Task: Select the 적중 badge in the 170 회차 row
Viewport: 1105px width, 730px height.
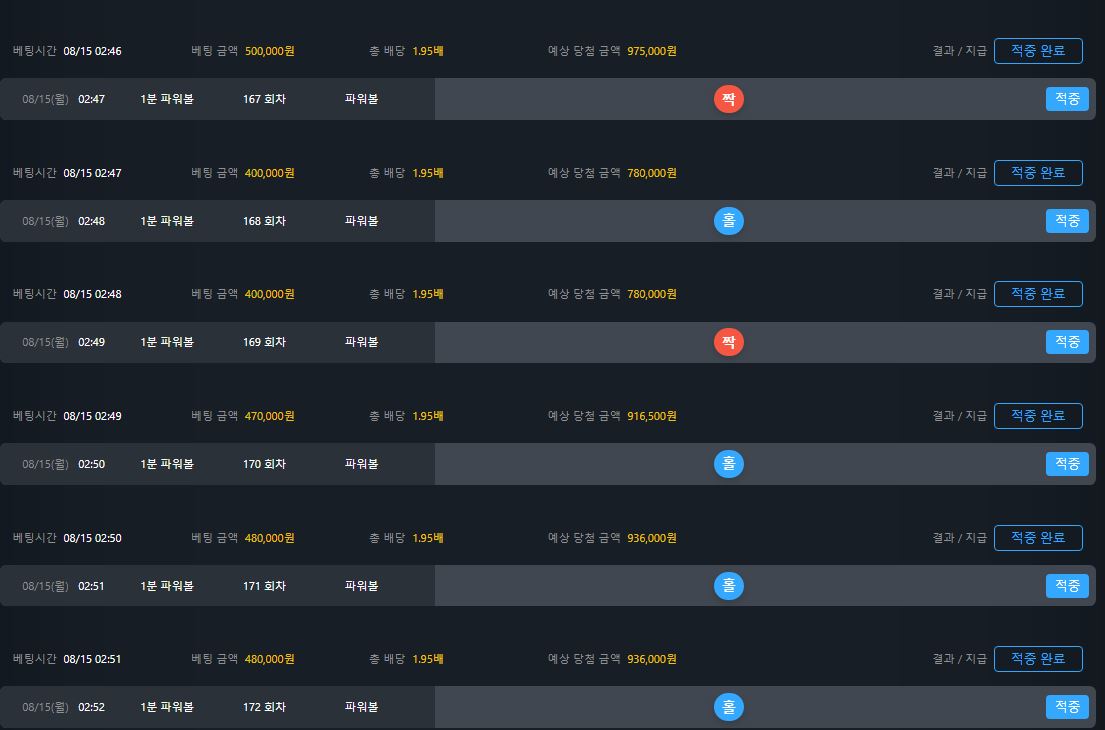Action: [1067, 464]
